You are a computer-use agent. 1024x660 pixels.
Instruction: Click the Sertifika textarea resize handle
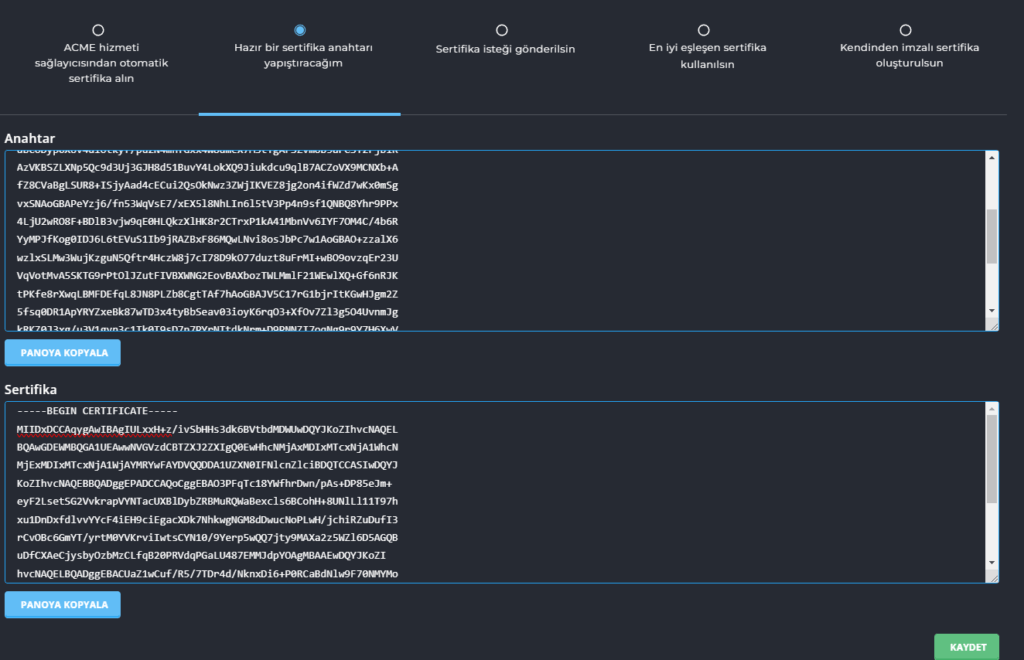tap(992, 577)
